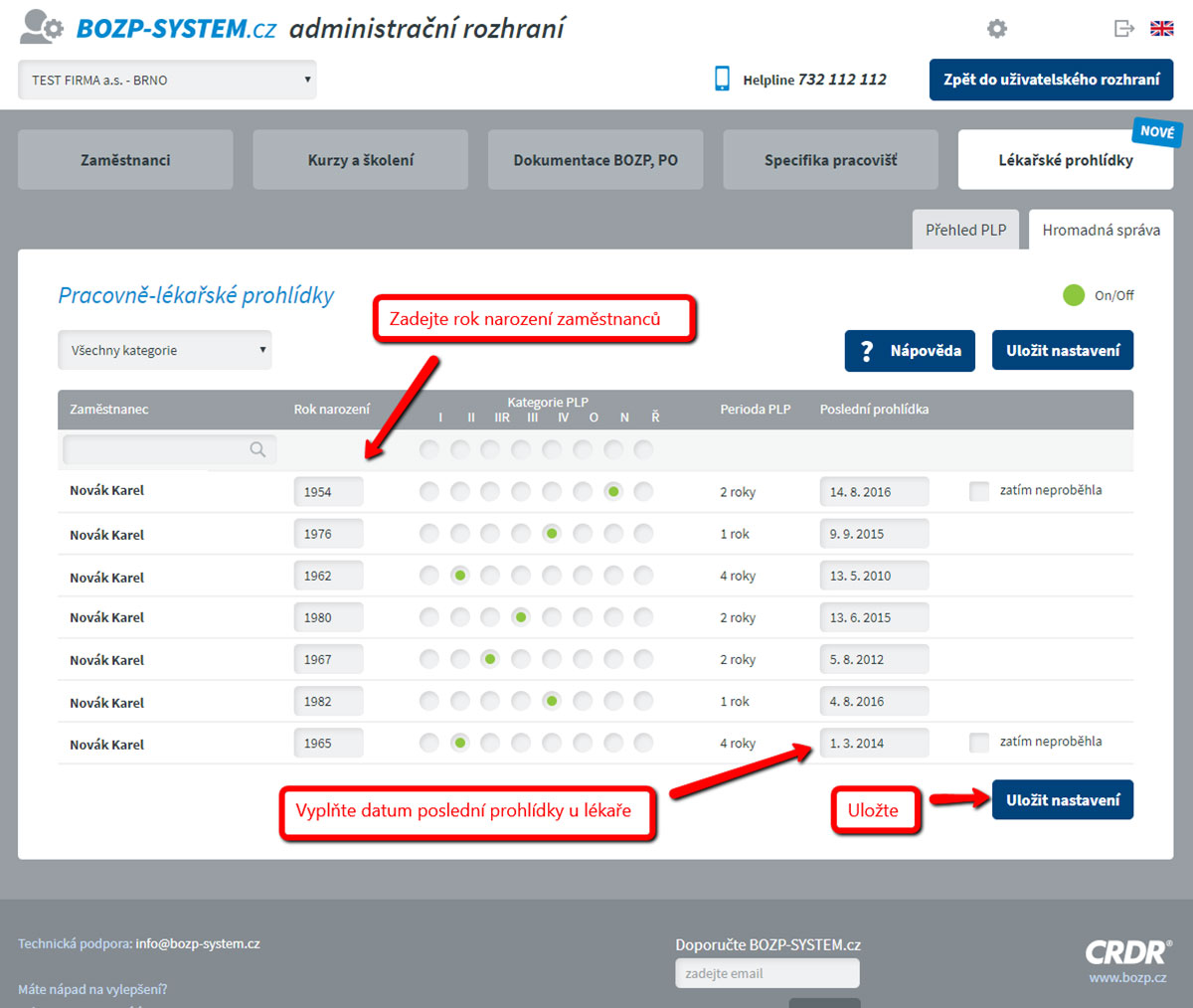Viewport: 1193px width, 1008px height.
Task: Open the Zaměstnanci tab
Action: (x=125, y=160)
